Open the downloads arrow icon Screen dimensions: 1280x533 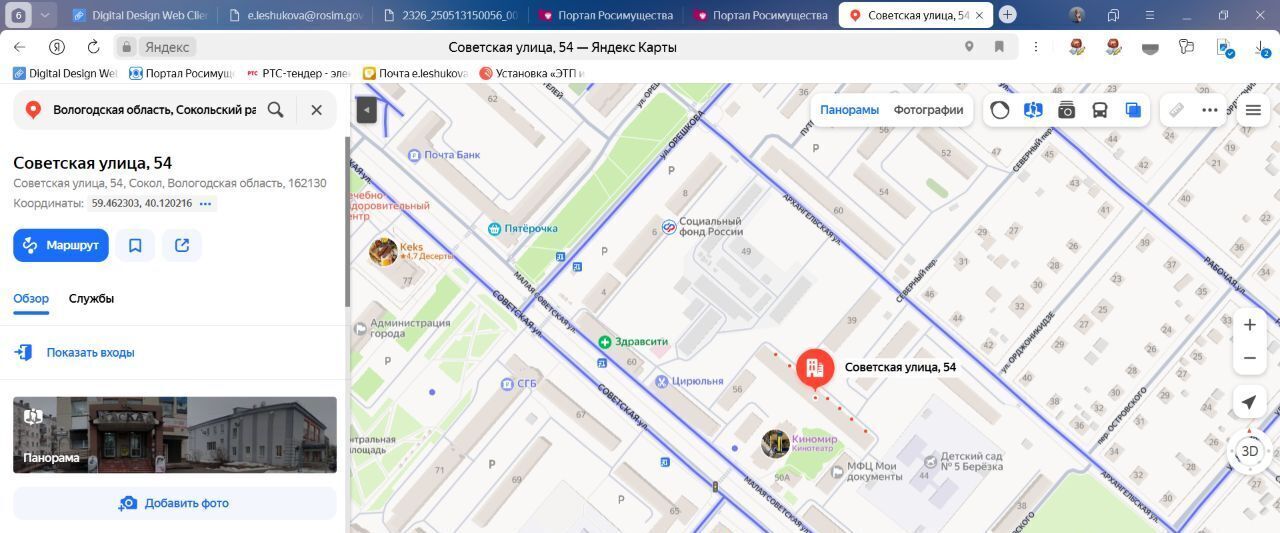pyautogui.click(x=1262, y=47)
